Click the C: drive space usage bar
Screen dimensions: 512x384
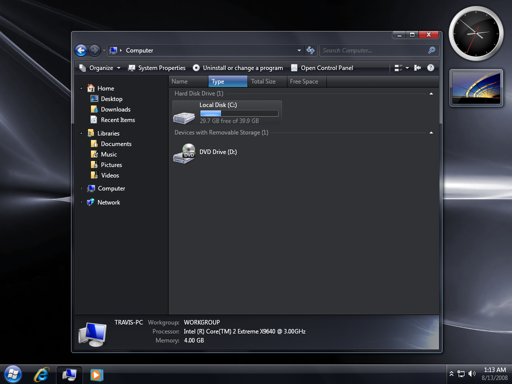(239, 113)
